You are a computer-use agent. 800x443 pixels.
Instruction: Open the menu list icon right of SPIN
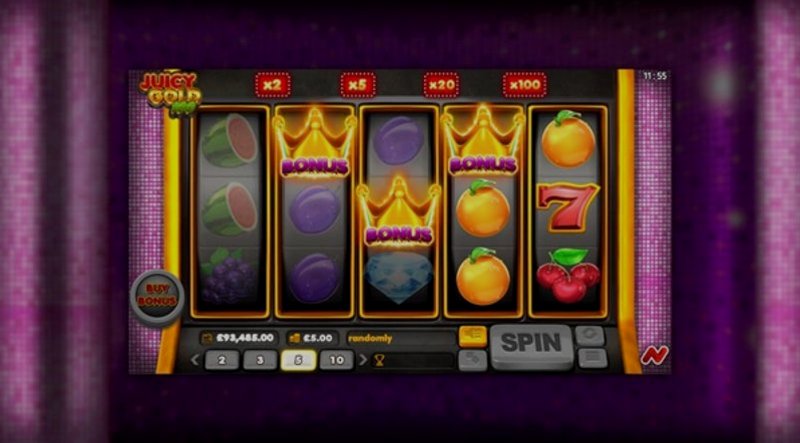(593, 358)
